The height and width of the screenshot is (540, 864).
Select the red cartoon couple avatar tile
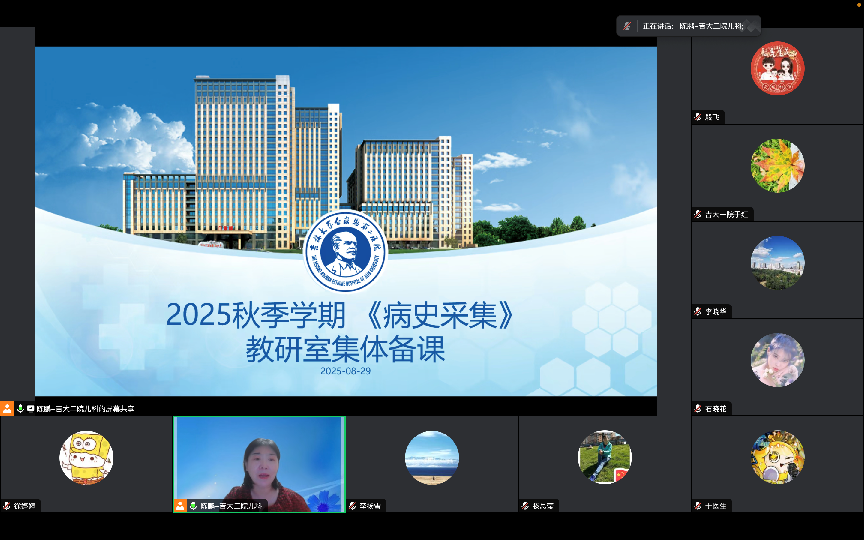[x=777, y=68]
